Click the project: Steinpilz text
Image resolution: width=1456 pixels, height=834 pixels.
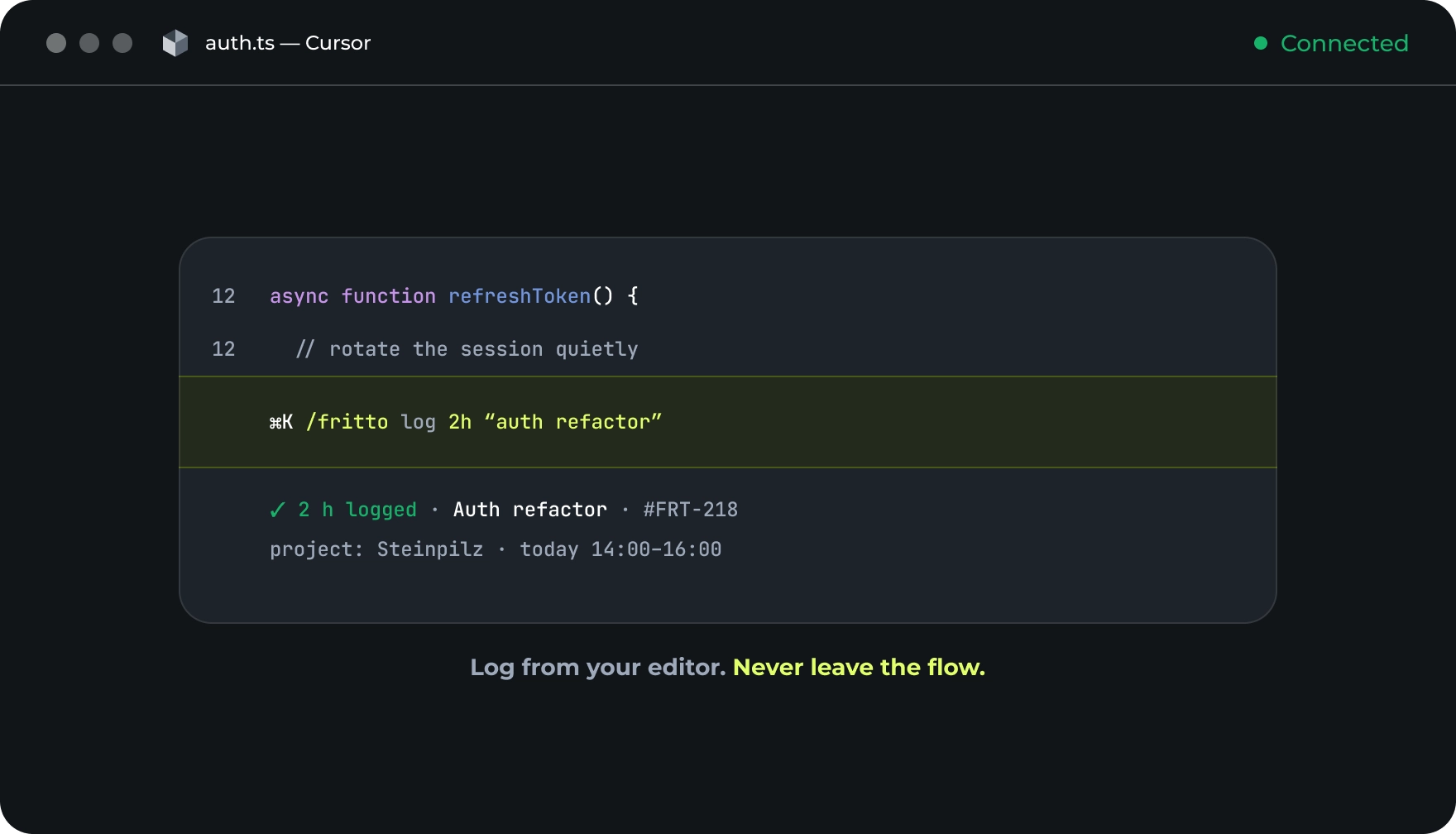click(x=376, y=549)
